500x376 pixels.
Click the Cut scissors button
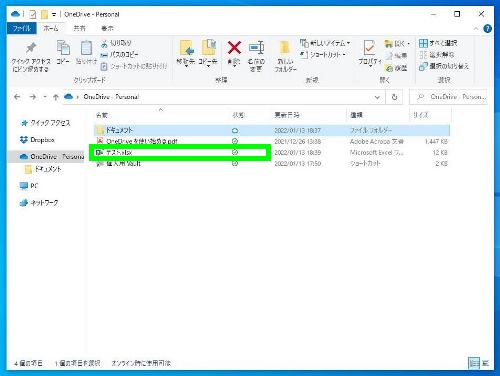tap(116, 43)
